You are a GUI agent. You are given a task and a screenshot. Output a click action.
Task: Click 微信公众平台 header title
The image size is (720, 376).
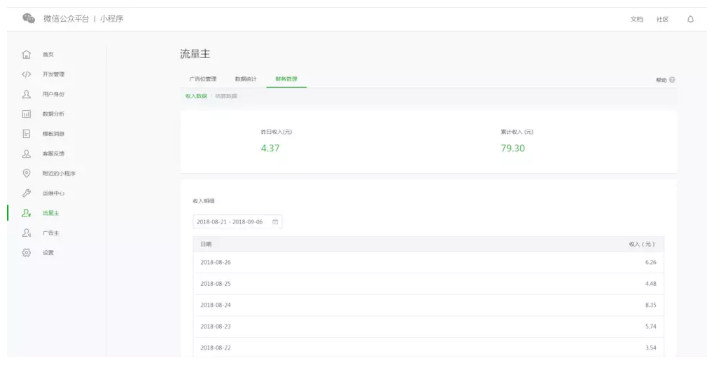pos(66,19)
